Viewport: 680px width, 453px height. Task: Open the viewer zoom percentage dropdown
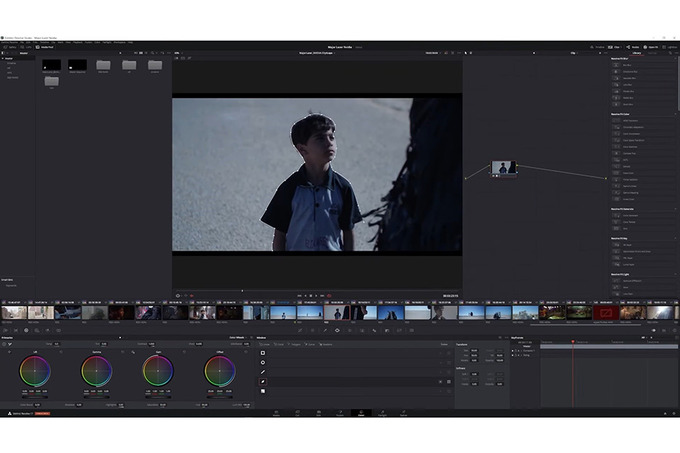click(x=179, y=53)
